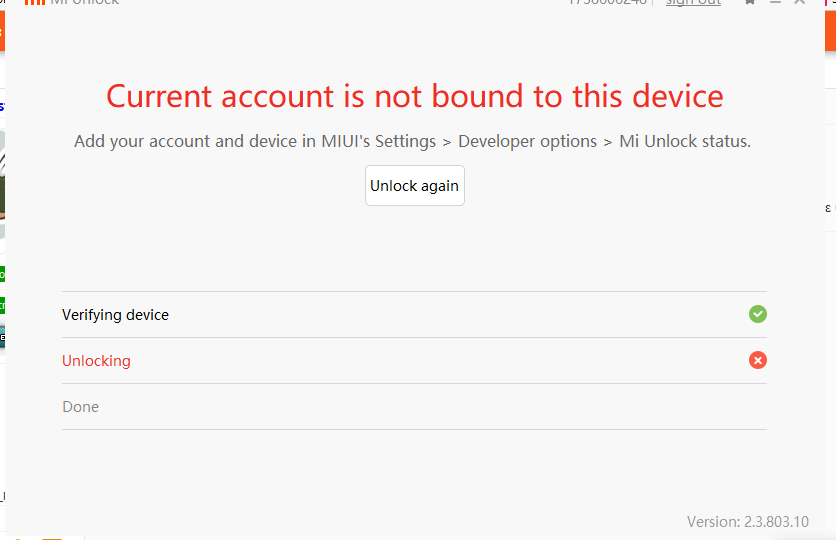The width and height of the screenshot is (836, 540).
Task: Click the word device in red heading
Action: [675, 96]
